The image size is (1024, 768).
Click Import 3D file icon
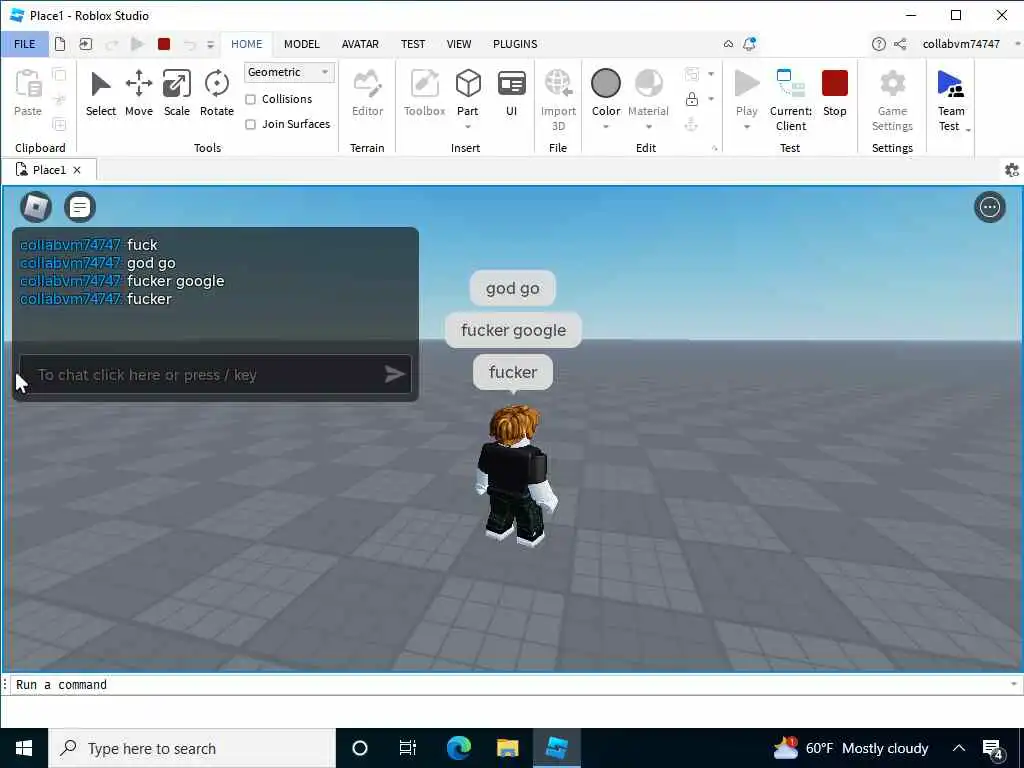click(x=558, y=84)
